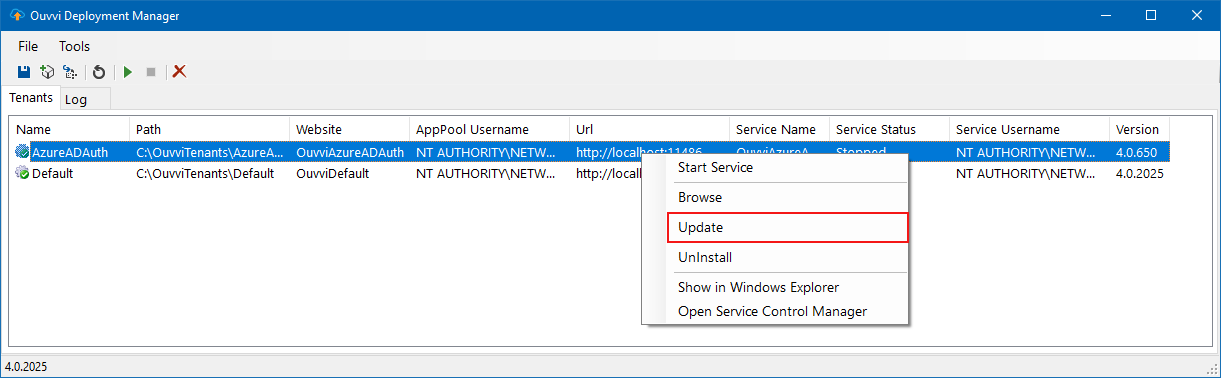The height and width of the screenshot is (378, 1221).
Task: Click the red X delete icon
Action: (180, 72)
